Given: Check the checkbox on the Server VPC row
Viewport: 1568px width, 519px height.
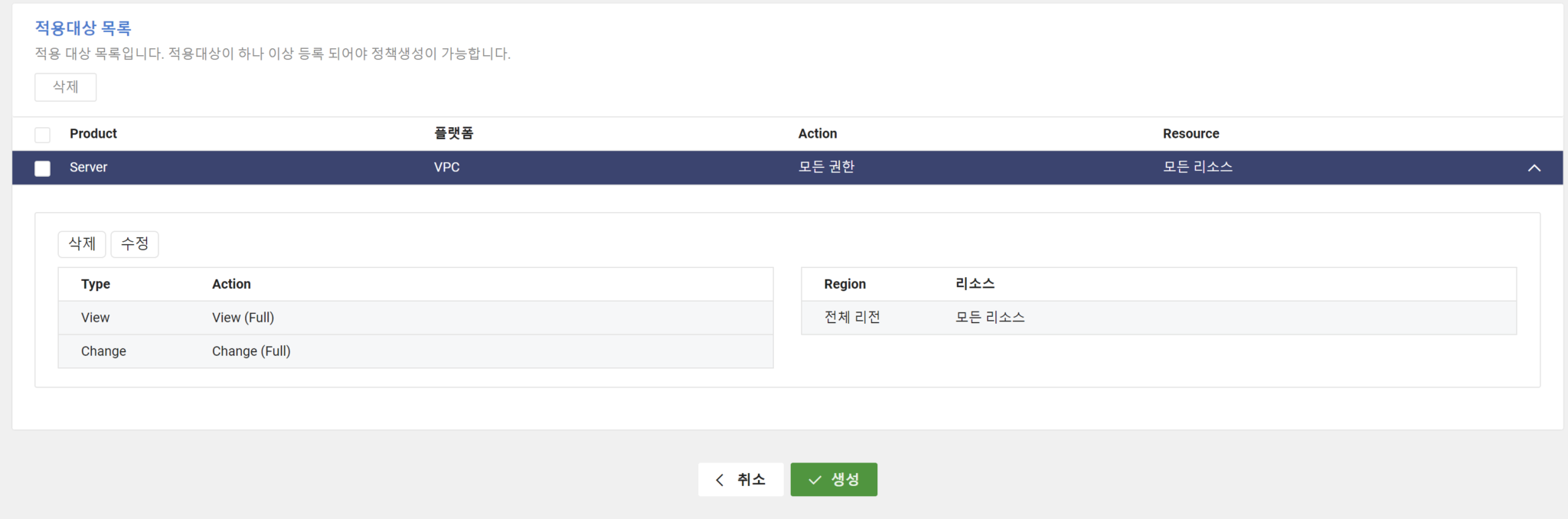Looking at the screenshot, I should point(43,168).
